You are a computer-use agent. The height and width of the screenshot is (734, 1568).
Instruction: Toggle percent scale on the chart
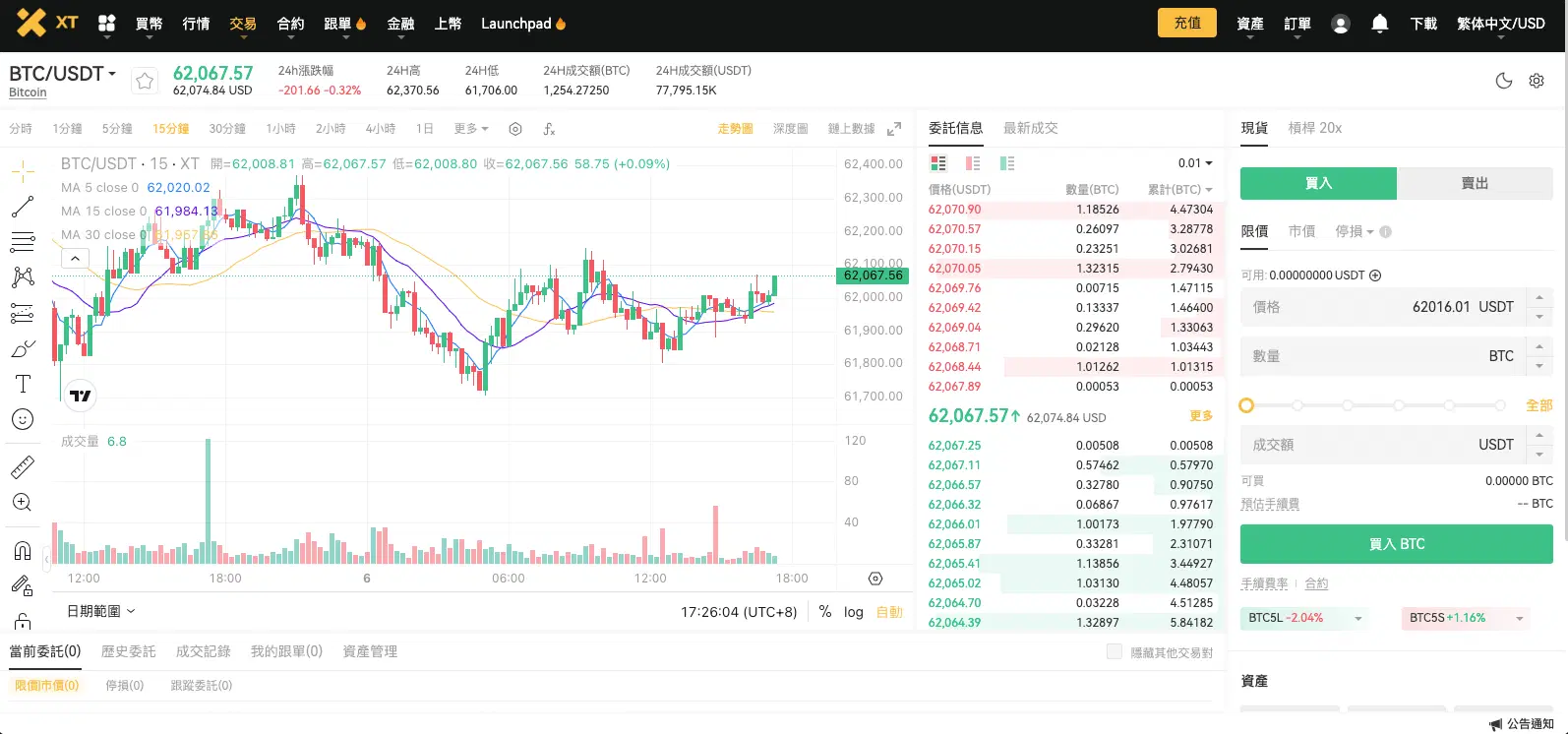coord(824,612)
